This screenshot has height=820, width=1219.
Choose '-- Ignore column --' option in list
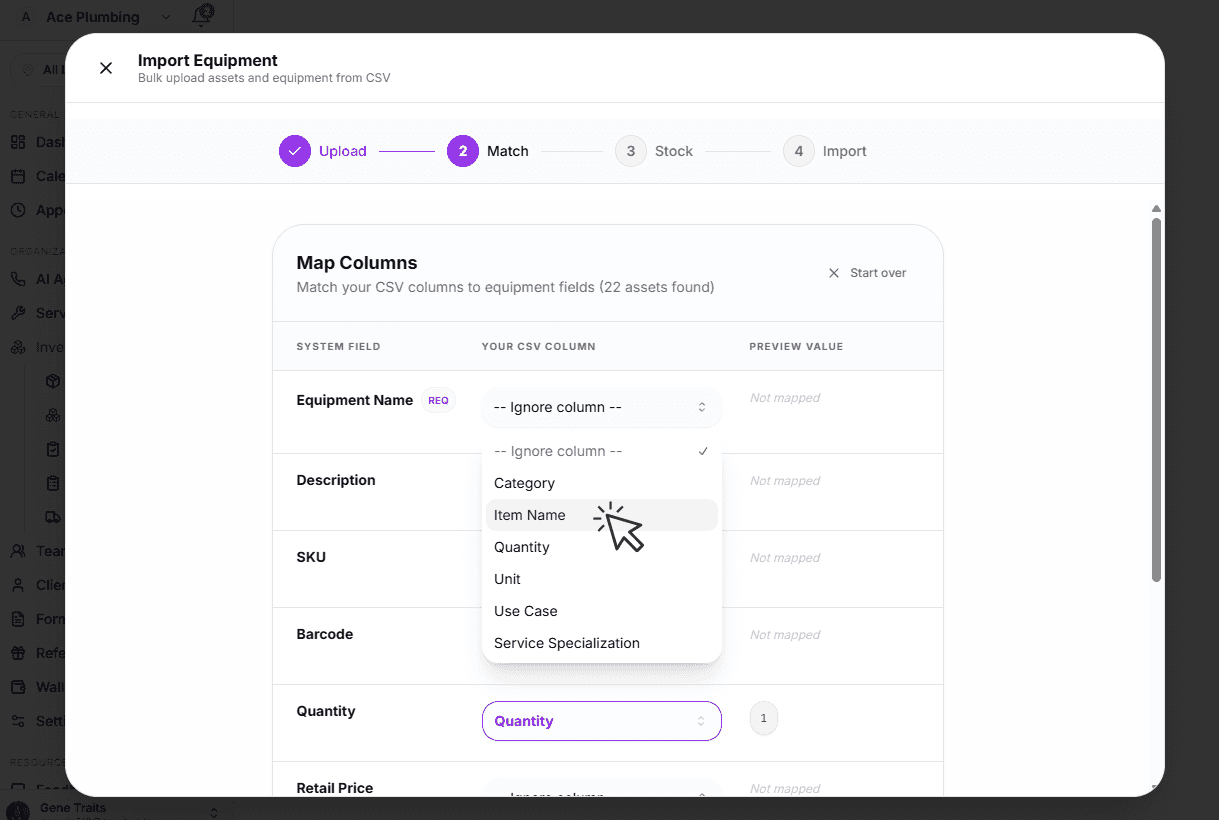[x=601, y=451]
